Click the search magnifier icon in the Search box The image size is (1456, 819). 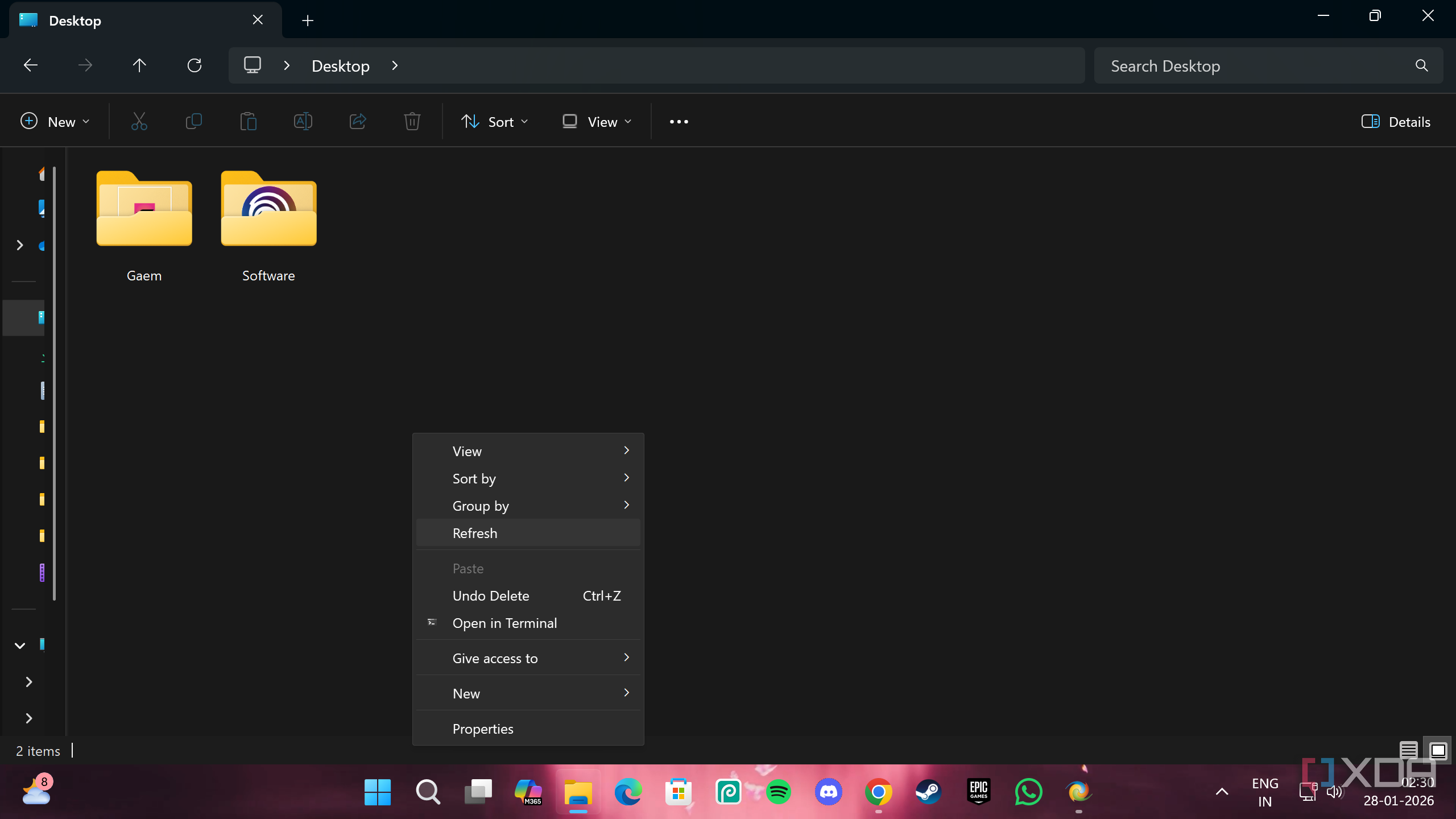pyautogui.click(x=1422, y=65)
